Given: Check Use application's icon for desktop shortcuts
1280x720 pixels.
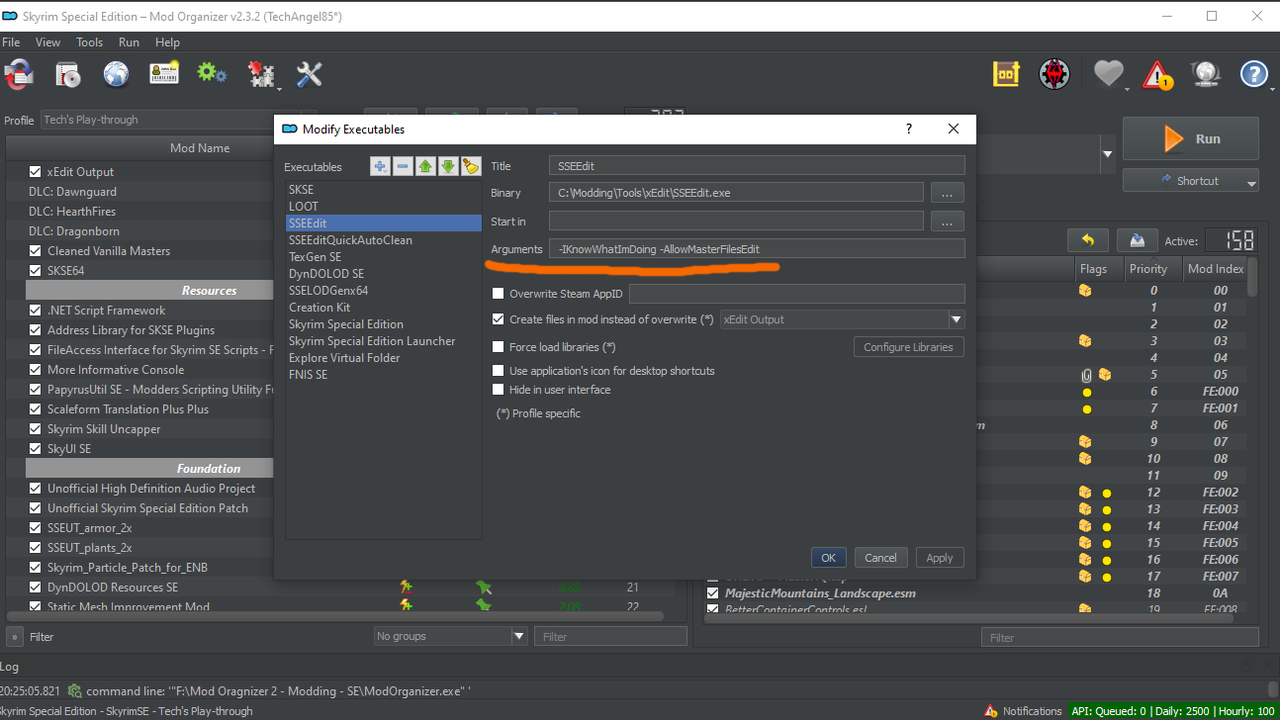Looking at the screenshot, I should pos(498,371).
